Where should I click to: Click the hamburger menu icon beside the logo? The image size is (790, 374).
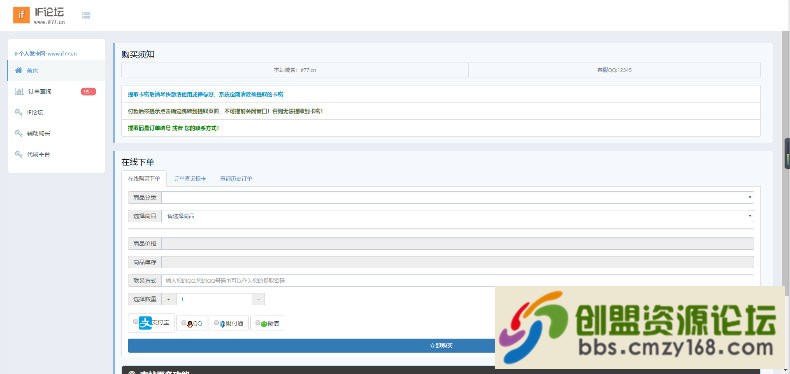[86, 15]
